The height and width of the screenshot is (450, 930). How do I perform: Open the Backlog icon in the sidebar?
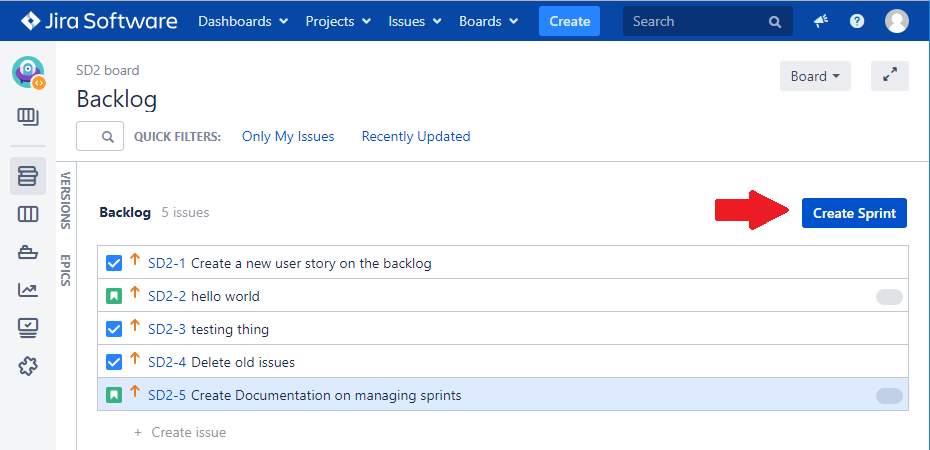(28, 176)
